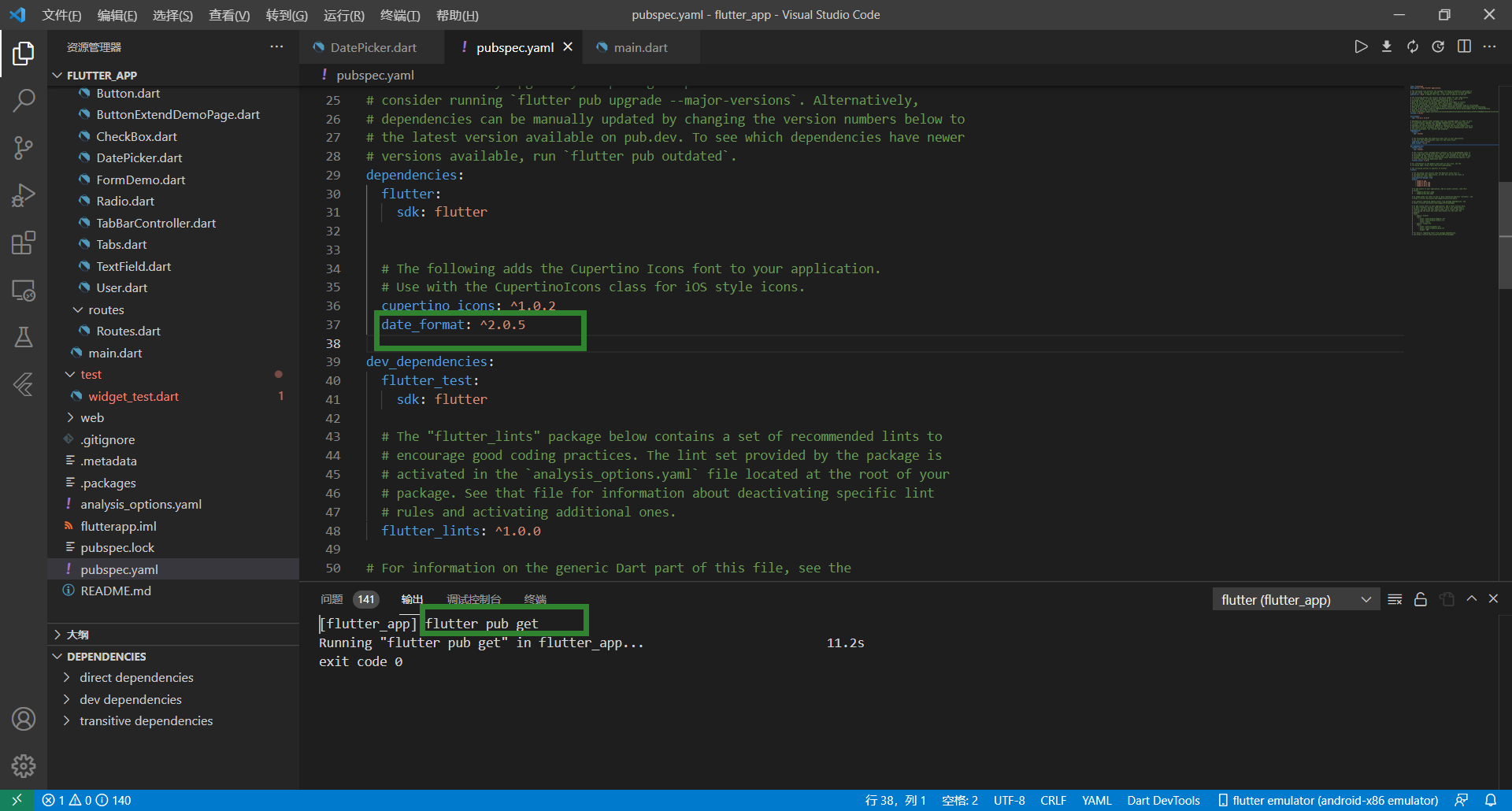Open Dart DevTools from status bar
Screen dimensions: 1512x811
(1163, 800)
